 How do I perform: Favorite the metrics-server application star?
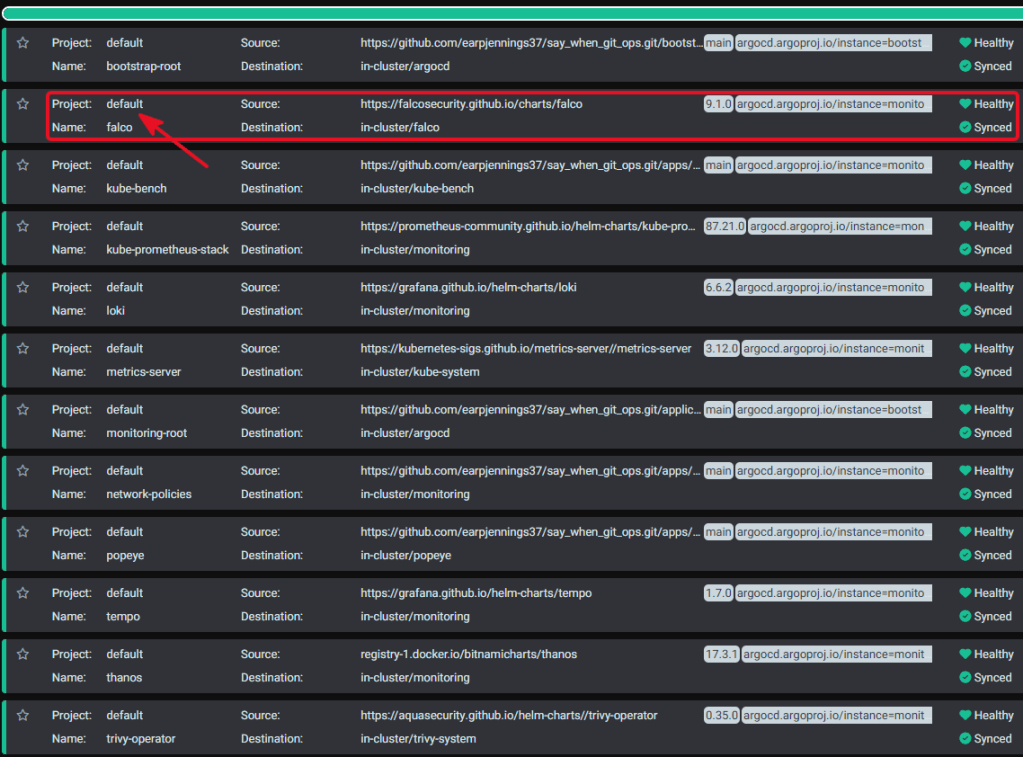pos(23,348)
